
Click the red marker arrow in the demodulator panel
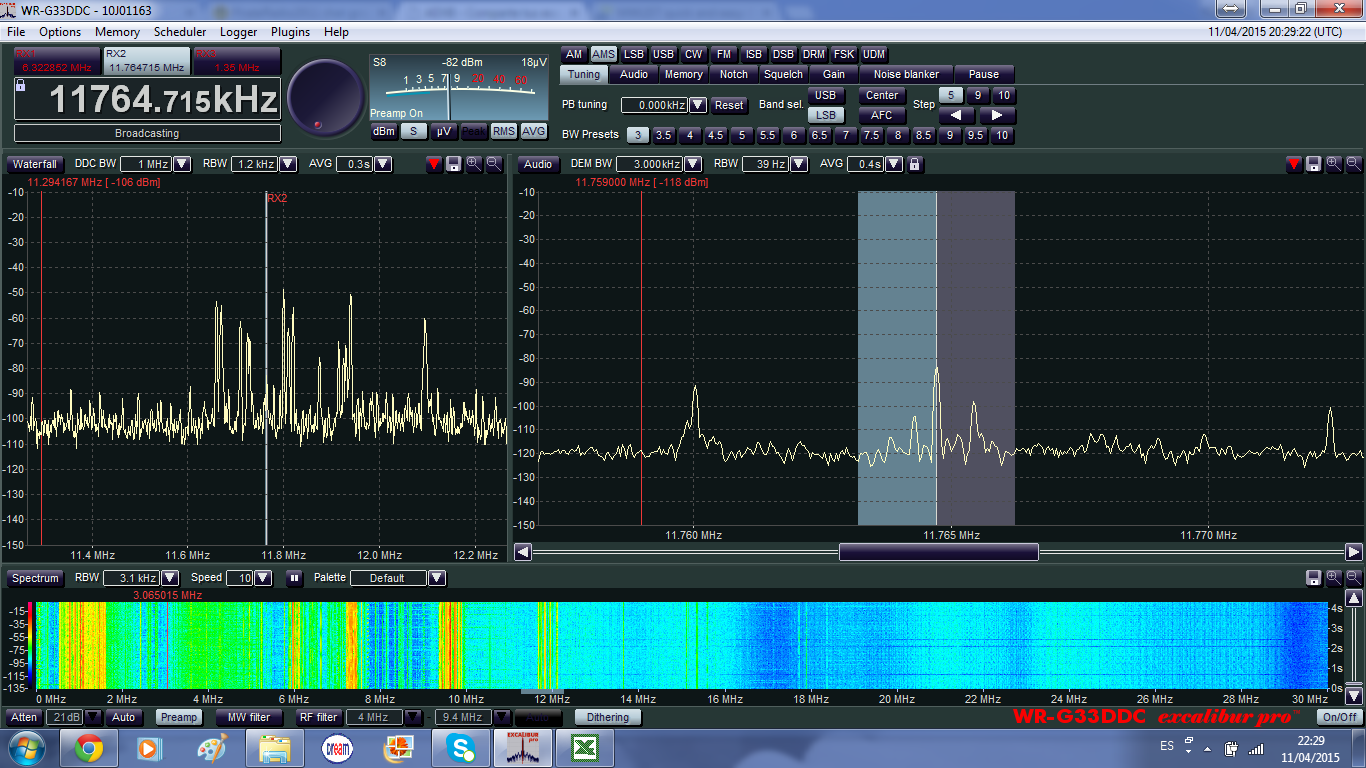click(x=1294, y=164)
